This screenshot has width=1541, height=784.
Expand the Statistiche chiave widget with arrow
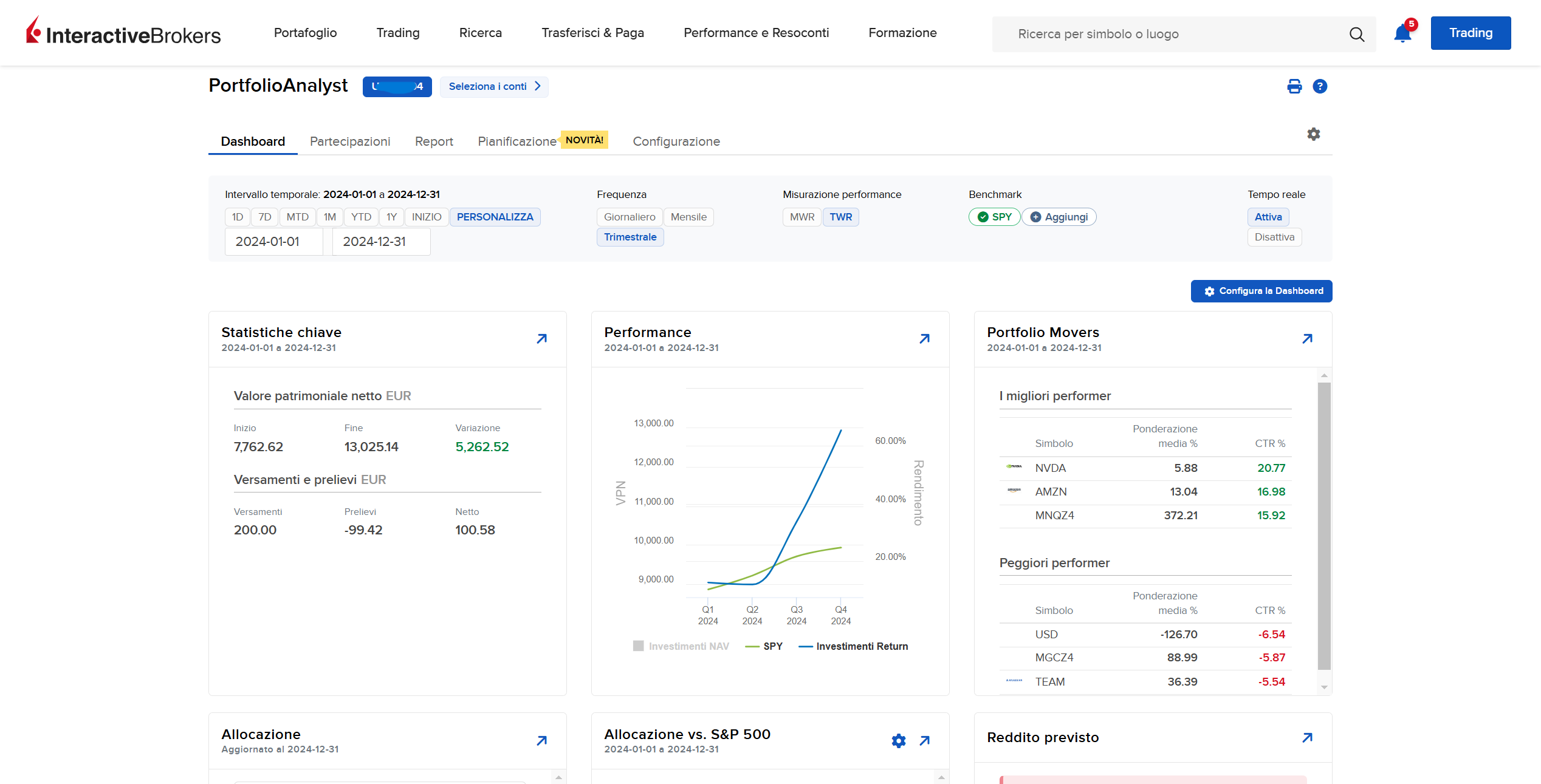[x=542, y=338]
